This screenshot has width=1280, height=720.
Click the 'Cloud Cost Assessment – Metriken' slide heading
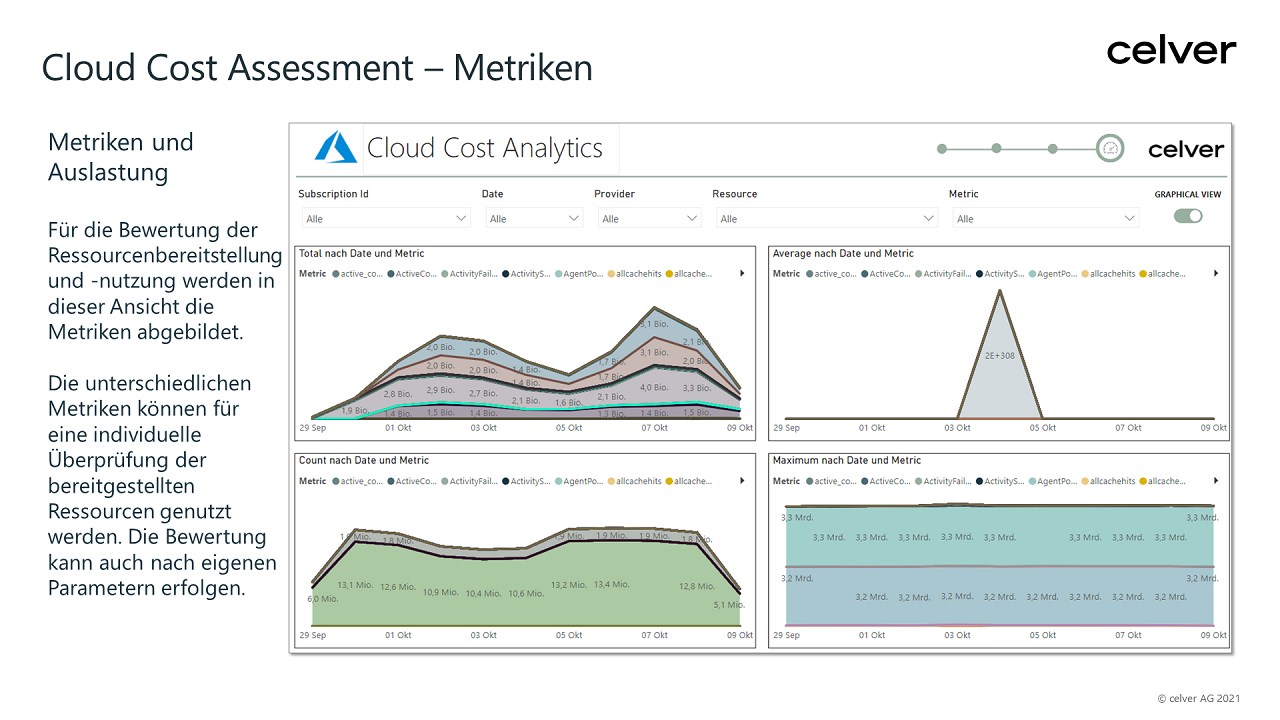point(318,68)
